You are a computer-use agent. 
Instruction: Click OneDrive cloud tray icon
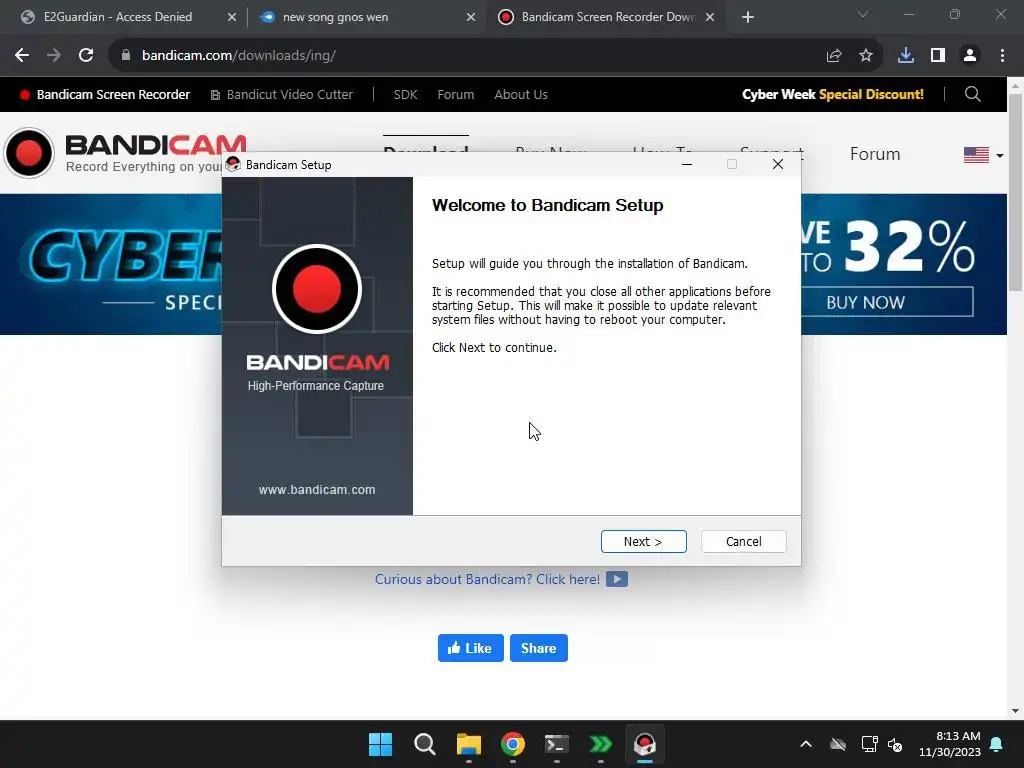(838, 744)
